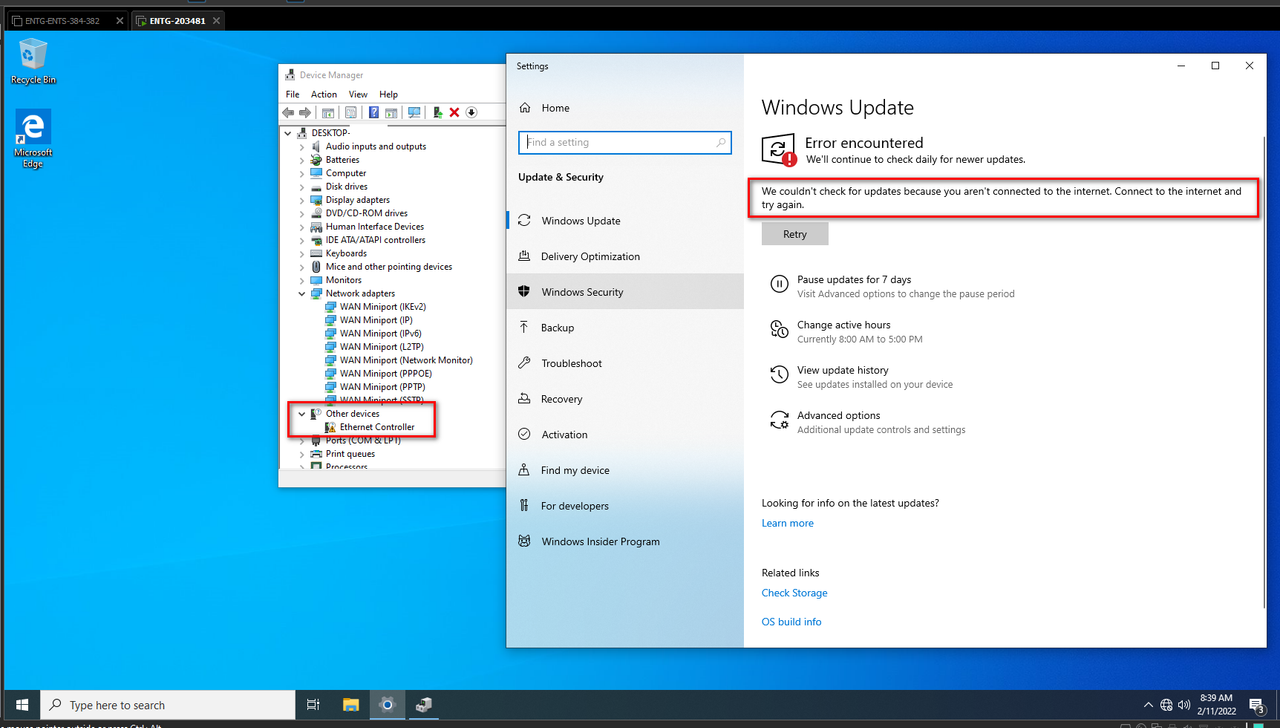Image resolution: width=1280 pixels, height=728 pixels.
Task: Click the Properties icon in Device Manager toolbar
Action: (351, 113)
